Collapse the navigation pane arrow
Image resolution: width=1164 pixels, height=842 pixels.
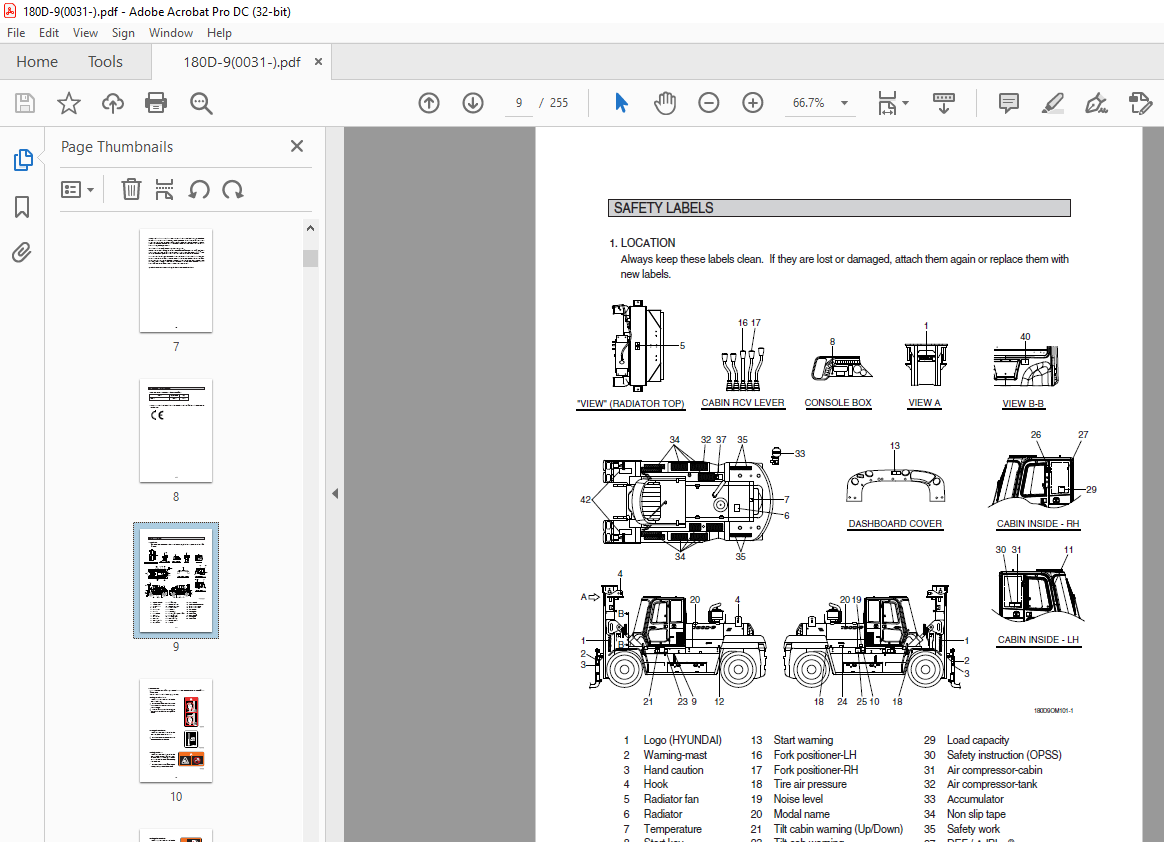click(335, 493)
